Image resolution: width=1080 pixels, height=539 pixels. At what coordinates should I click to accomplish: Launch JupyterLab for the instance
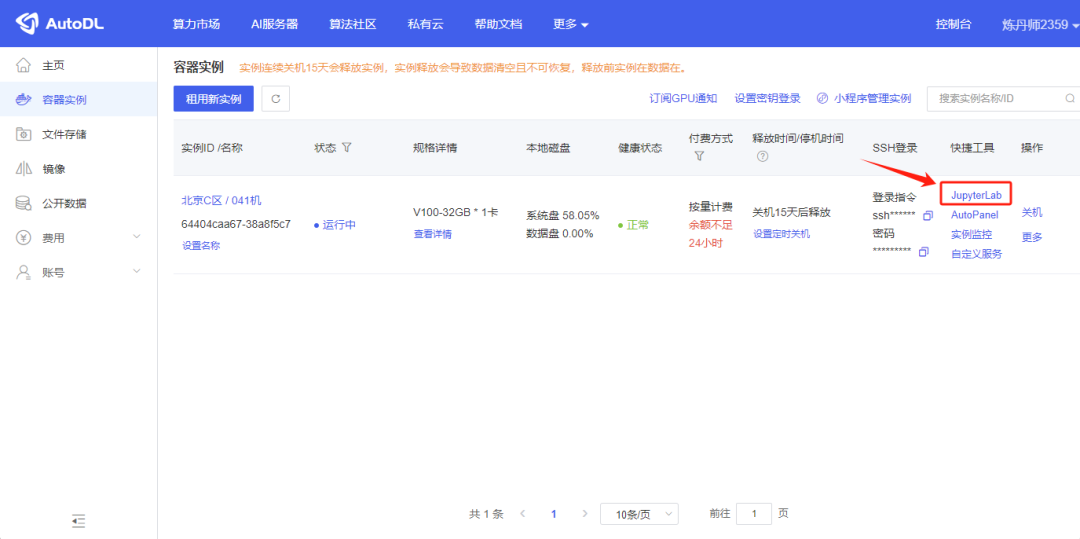click(975, 195)
